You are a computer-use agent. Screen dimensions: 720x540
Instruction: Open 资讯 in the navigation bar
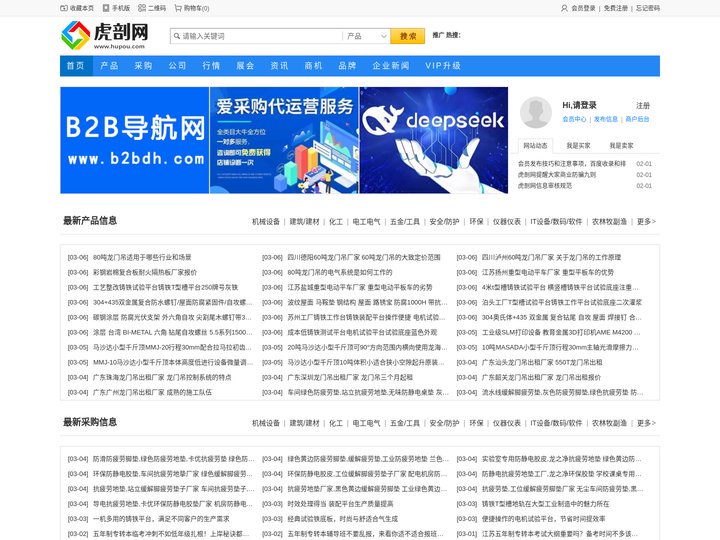tap(279, 66)
